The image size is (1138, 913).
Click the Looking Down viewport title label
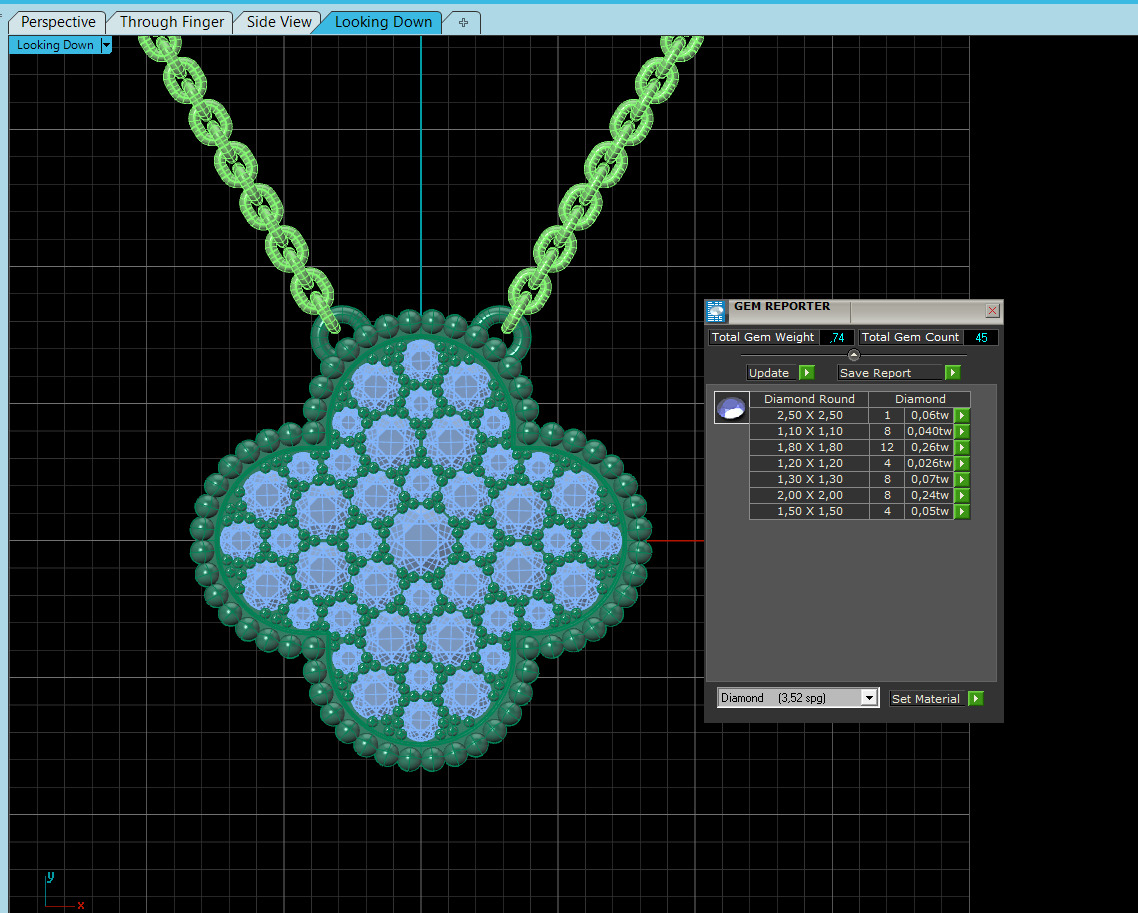[55, 45]
